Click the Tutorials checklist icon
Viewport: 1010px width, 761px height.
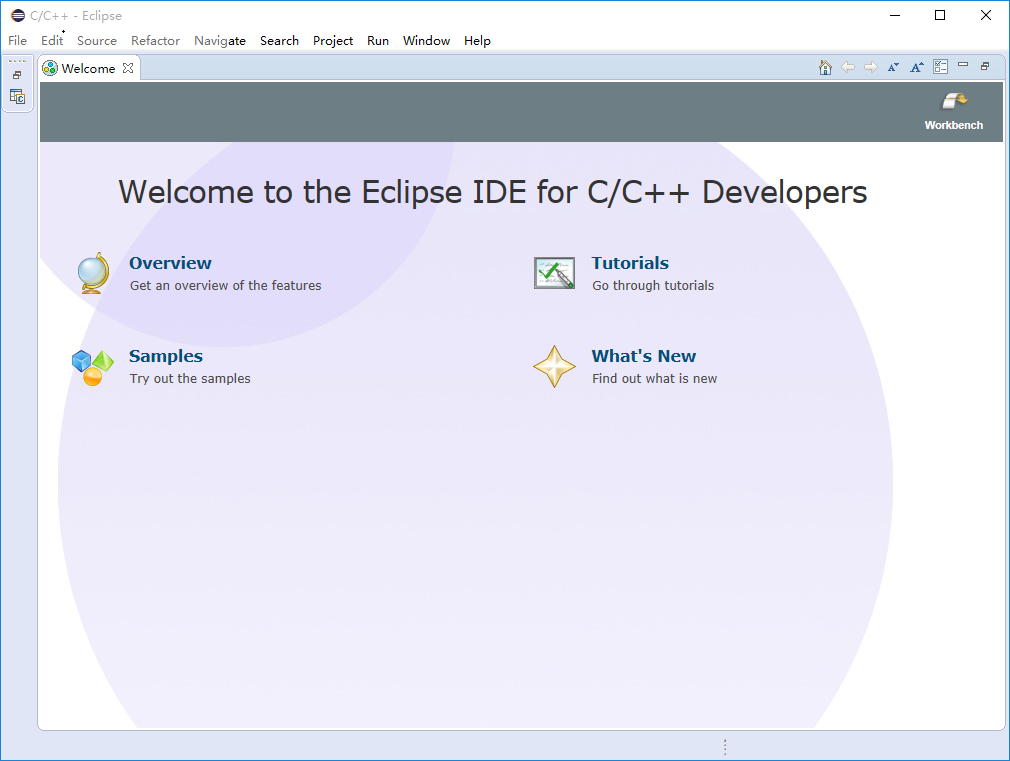[555, 272]
